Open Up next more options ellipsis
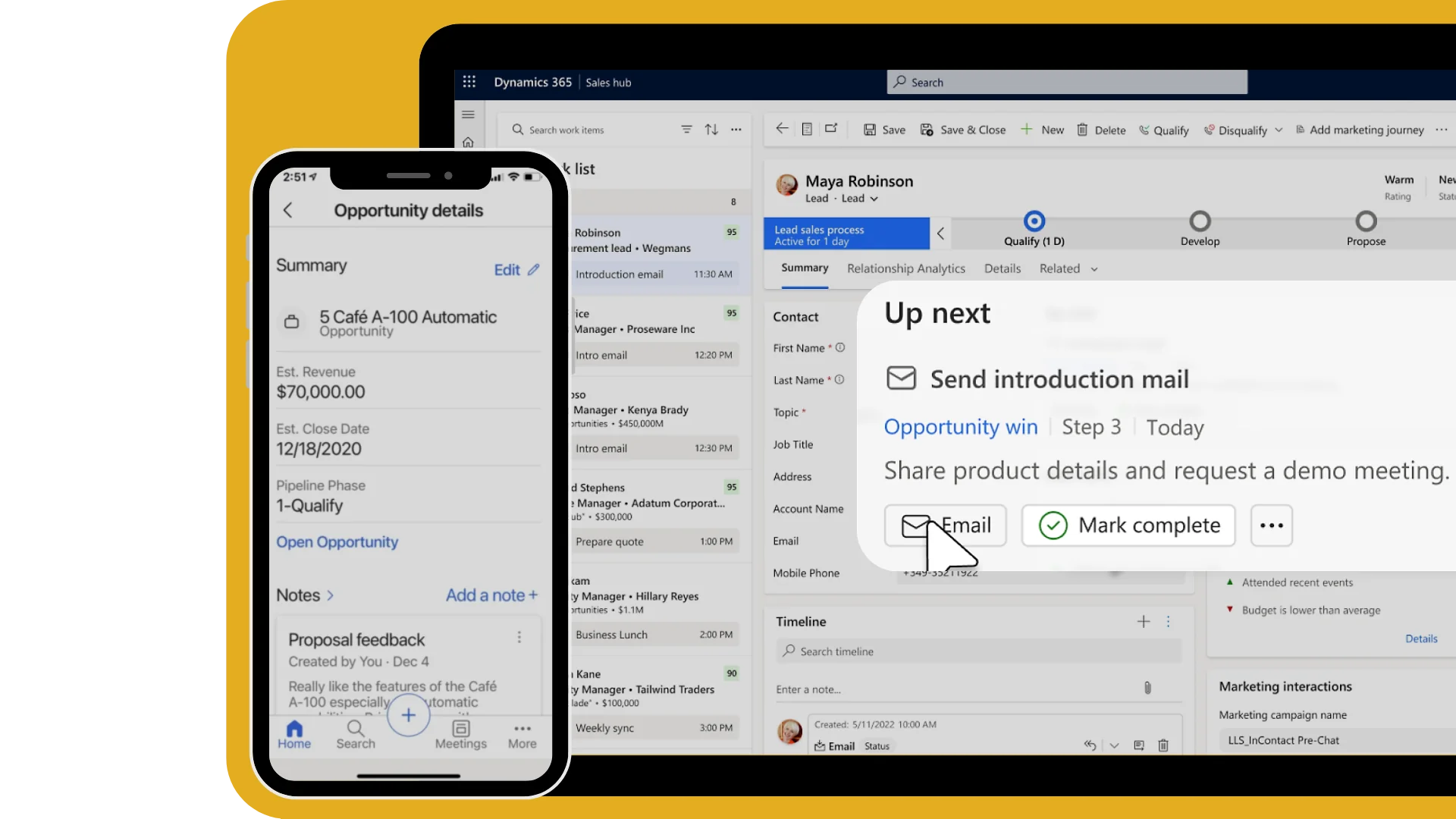This screenshot has height=819, width=1456. (x=1272, y=526)
